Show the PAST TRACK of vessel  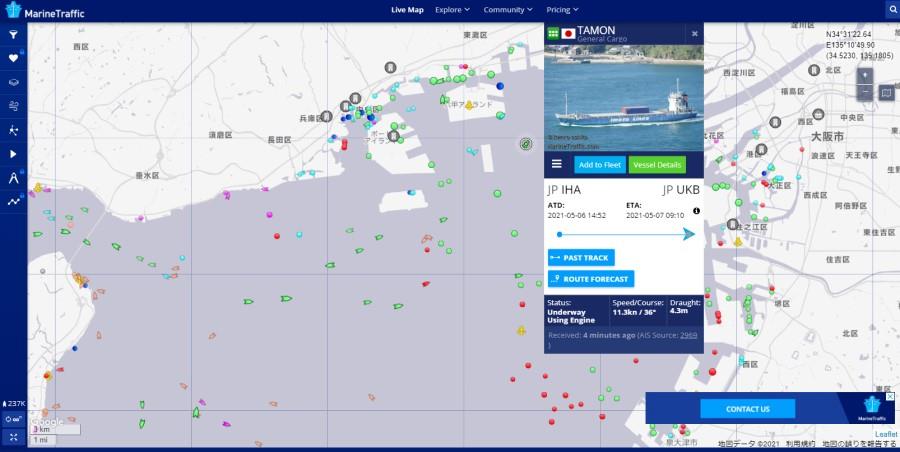[x=581, y=258]
